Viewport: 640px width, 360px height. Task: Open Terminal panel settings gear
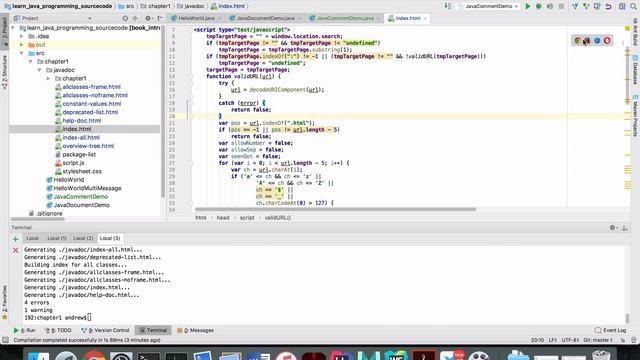[613, 228]
